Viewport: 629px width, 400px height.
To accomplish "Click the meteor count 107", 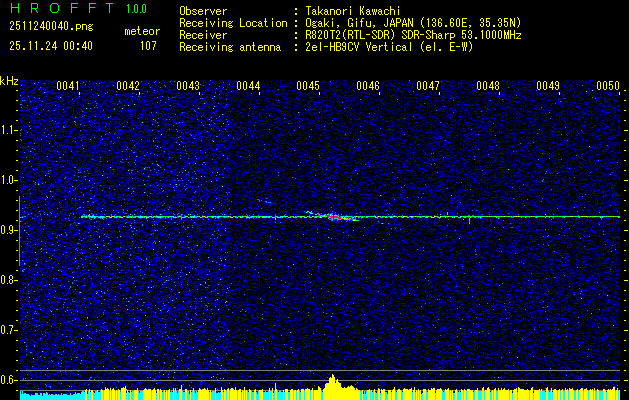I will [x=148, y=46].
